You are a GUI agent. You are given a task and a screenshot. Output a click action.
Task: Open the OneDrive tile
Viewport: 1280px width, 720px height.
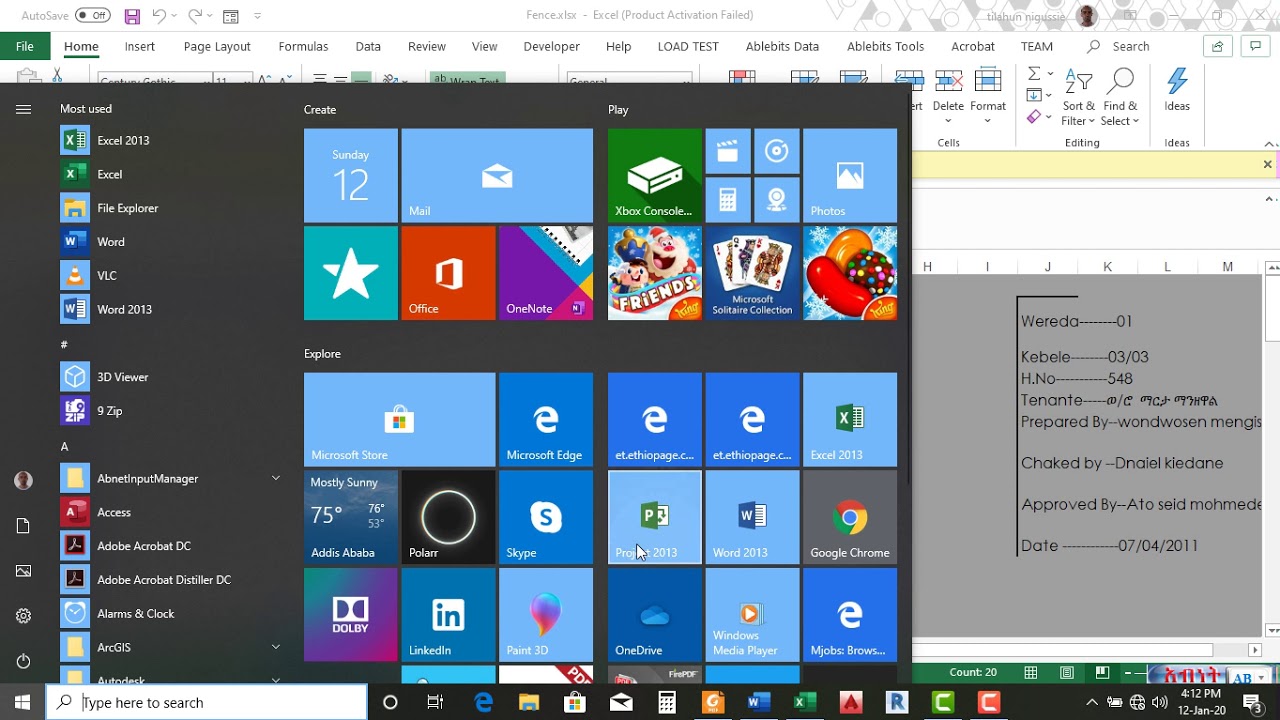(655, 615)
